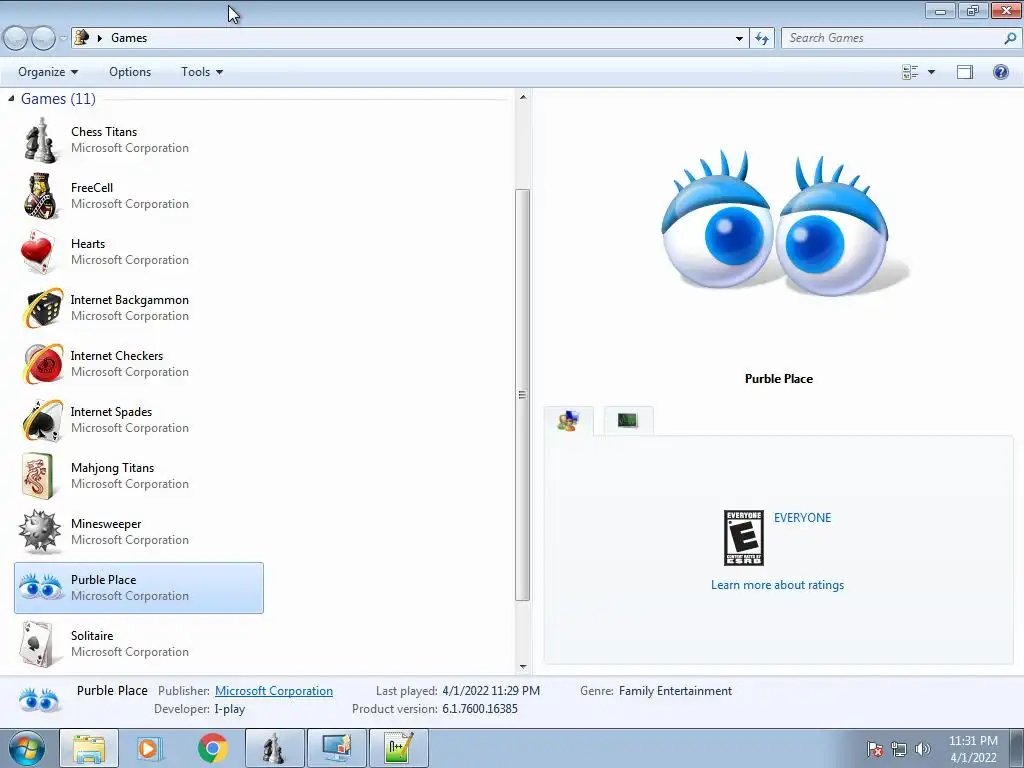Click the EVERYONE rating link
The height and width of the screenshot is (768, 1024).
(803, 517)
